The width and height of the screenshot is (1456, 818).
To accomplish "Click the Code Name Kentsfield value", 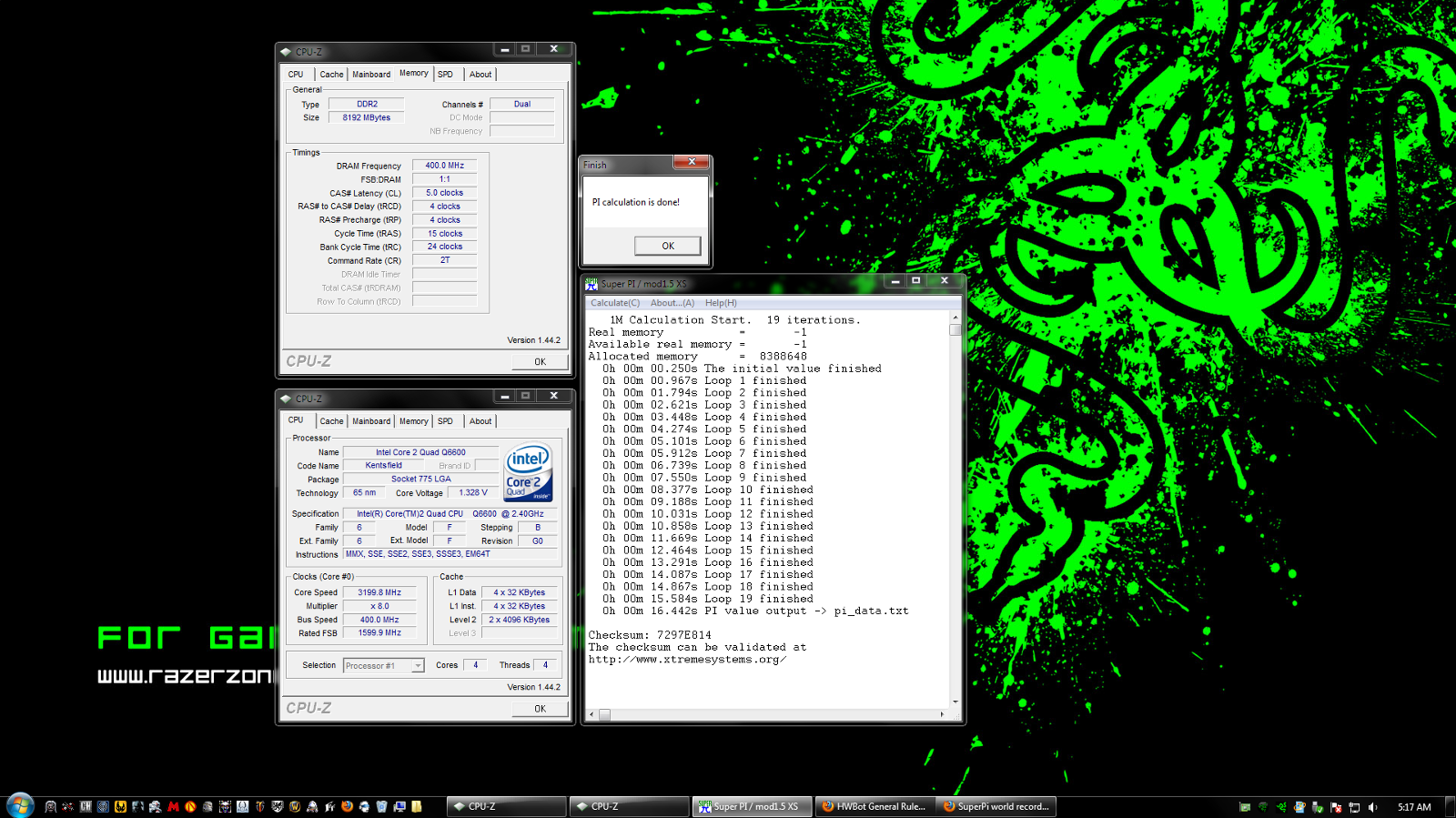I will (383, 465).
